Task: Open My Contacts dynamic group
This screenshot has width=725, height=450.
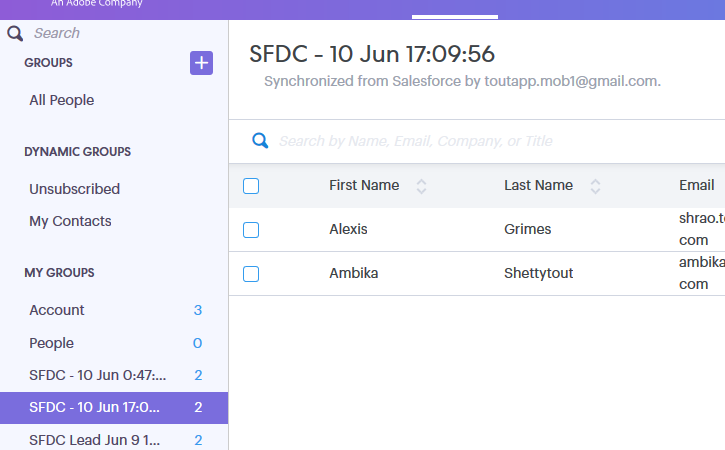Action: [70, 221]
